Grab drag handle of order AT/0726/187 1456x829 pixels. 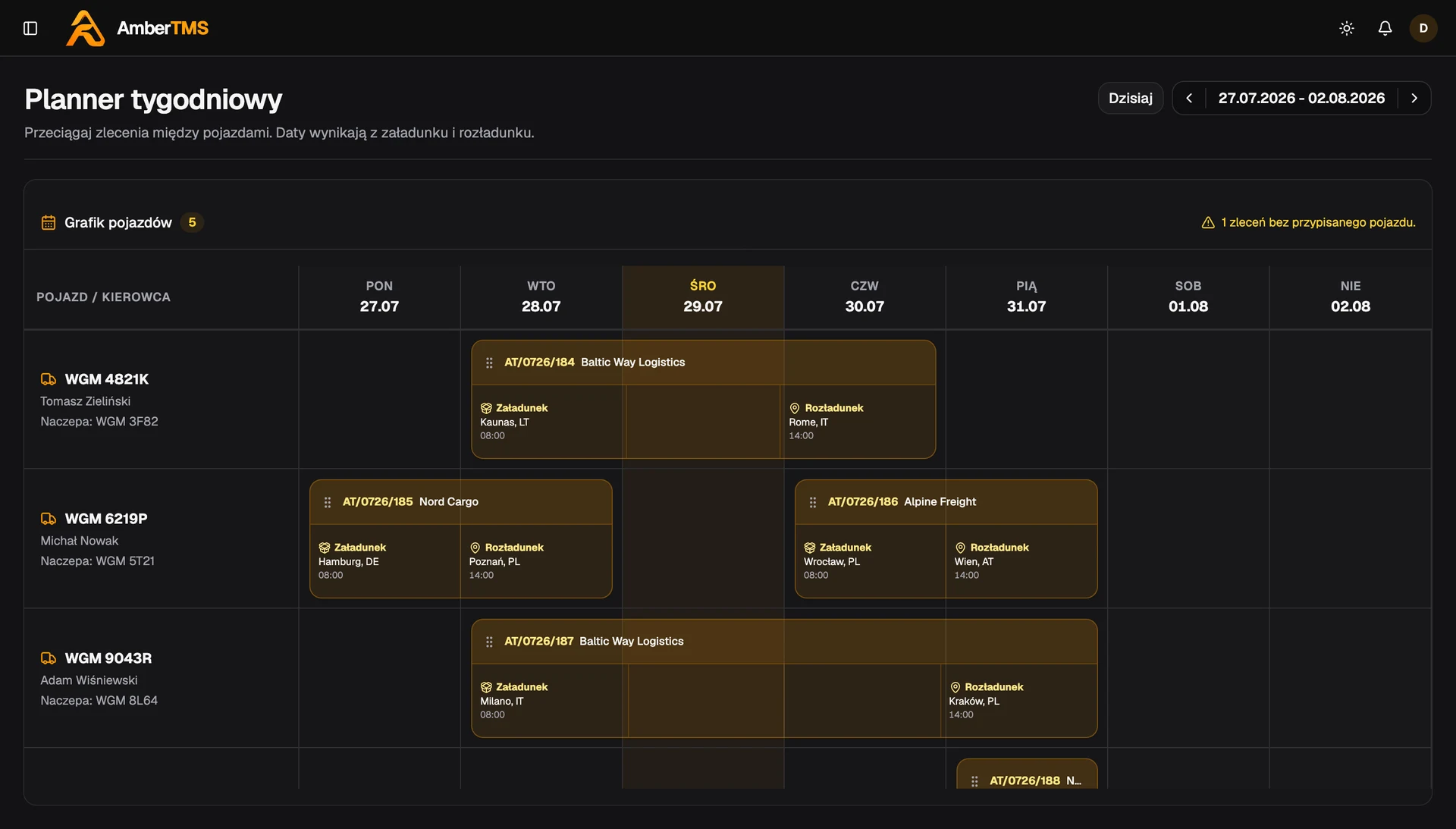489,642
